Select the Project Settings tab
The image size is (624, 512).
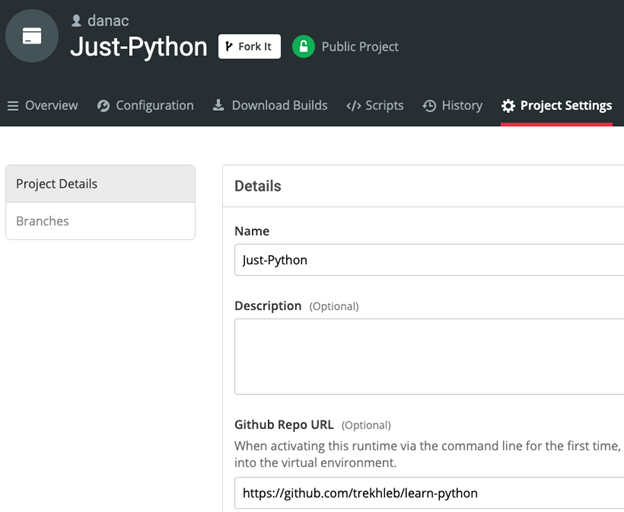[x=556, y=105]
